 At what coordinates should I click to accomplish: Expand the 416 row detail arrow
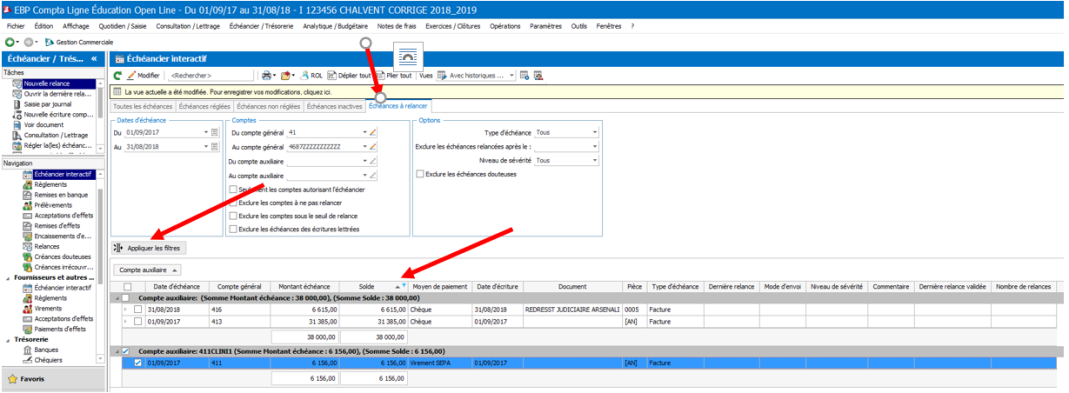(125, 310)
